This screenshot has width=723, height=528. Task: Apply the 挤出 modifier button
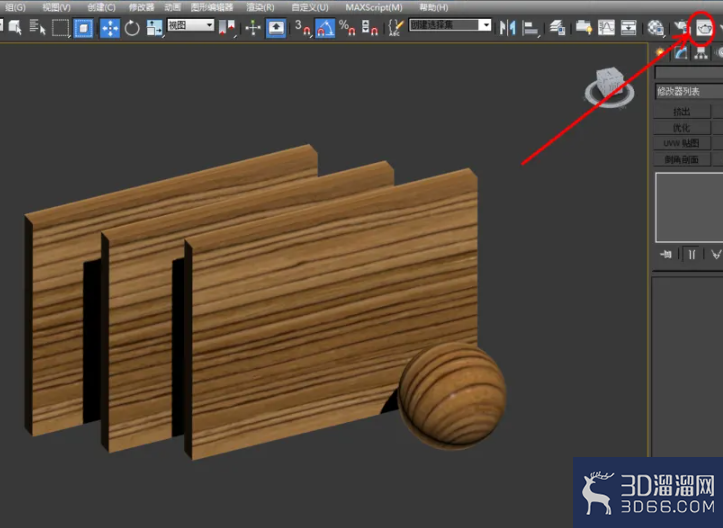pos(682,112)
